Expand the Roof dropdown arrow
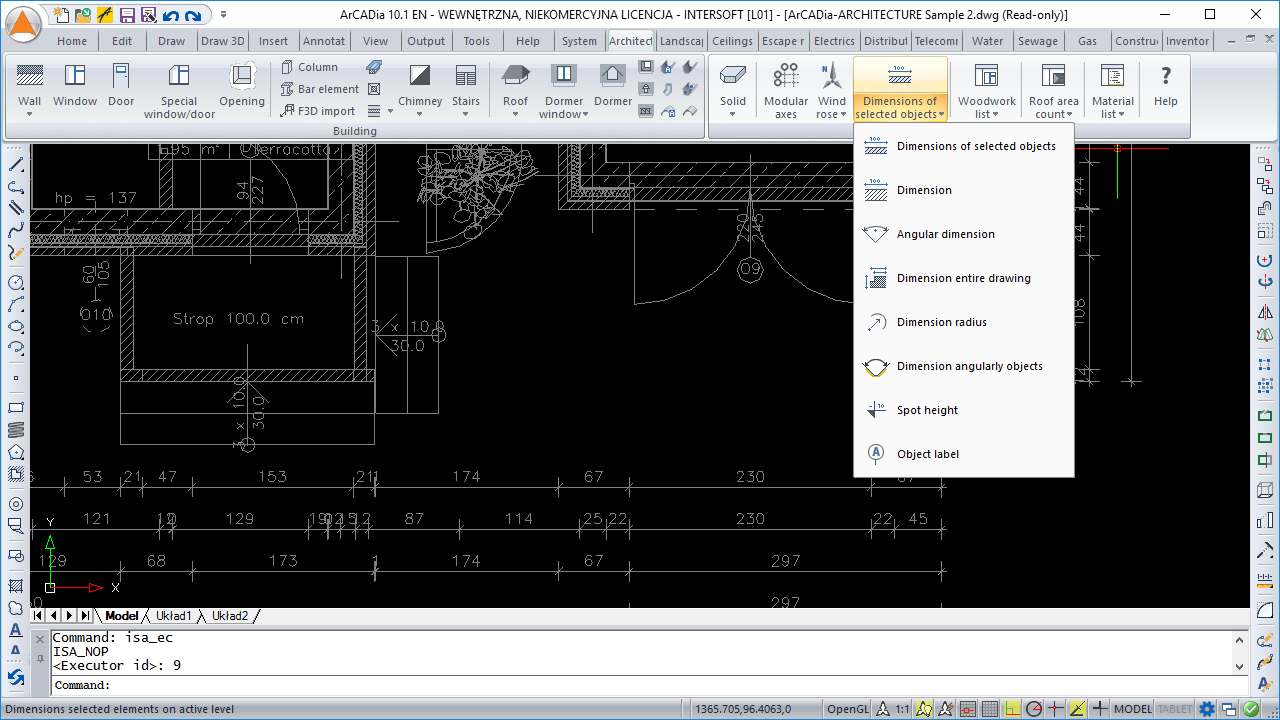This screenshot has height=720, width=1280. (x=515, y=114)
